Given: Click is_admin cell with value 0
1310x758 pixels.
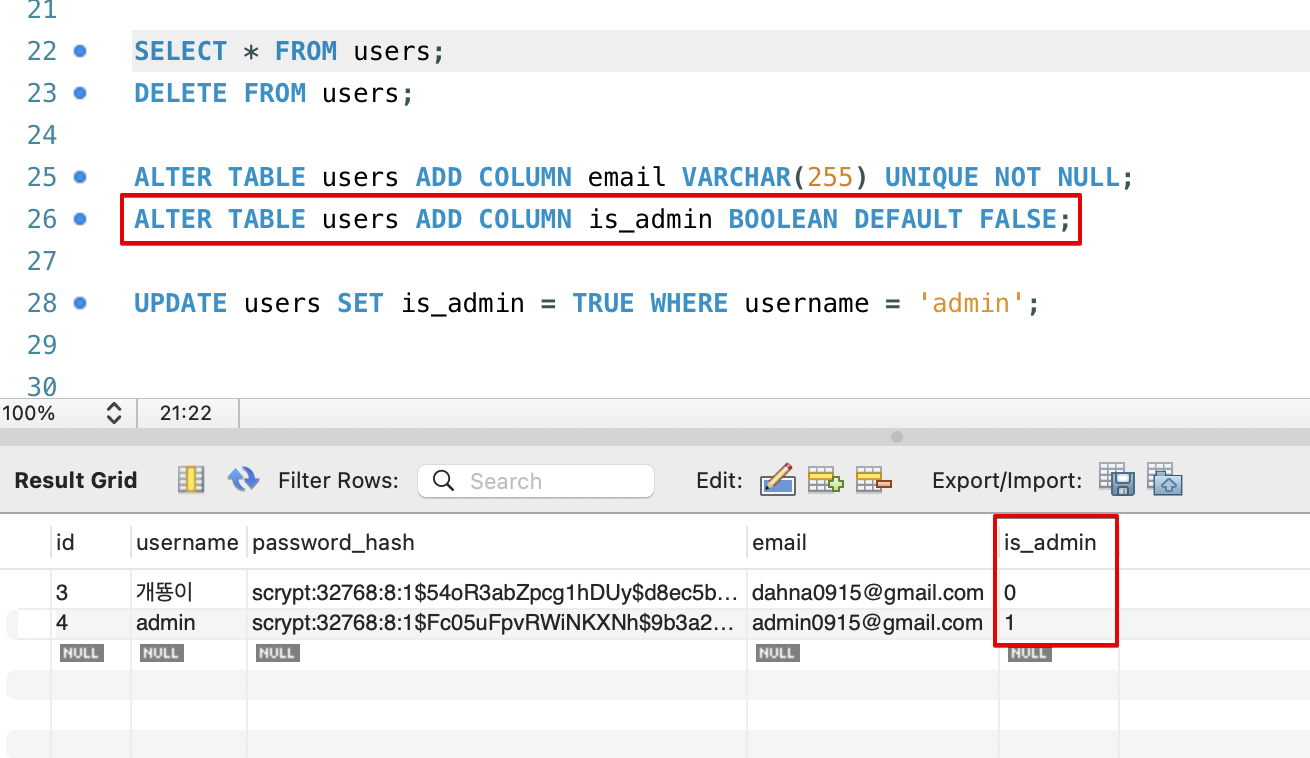Looking at the screenshot, I should point(1057,593).
